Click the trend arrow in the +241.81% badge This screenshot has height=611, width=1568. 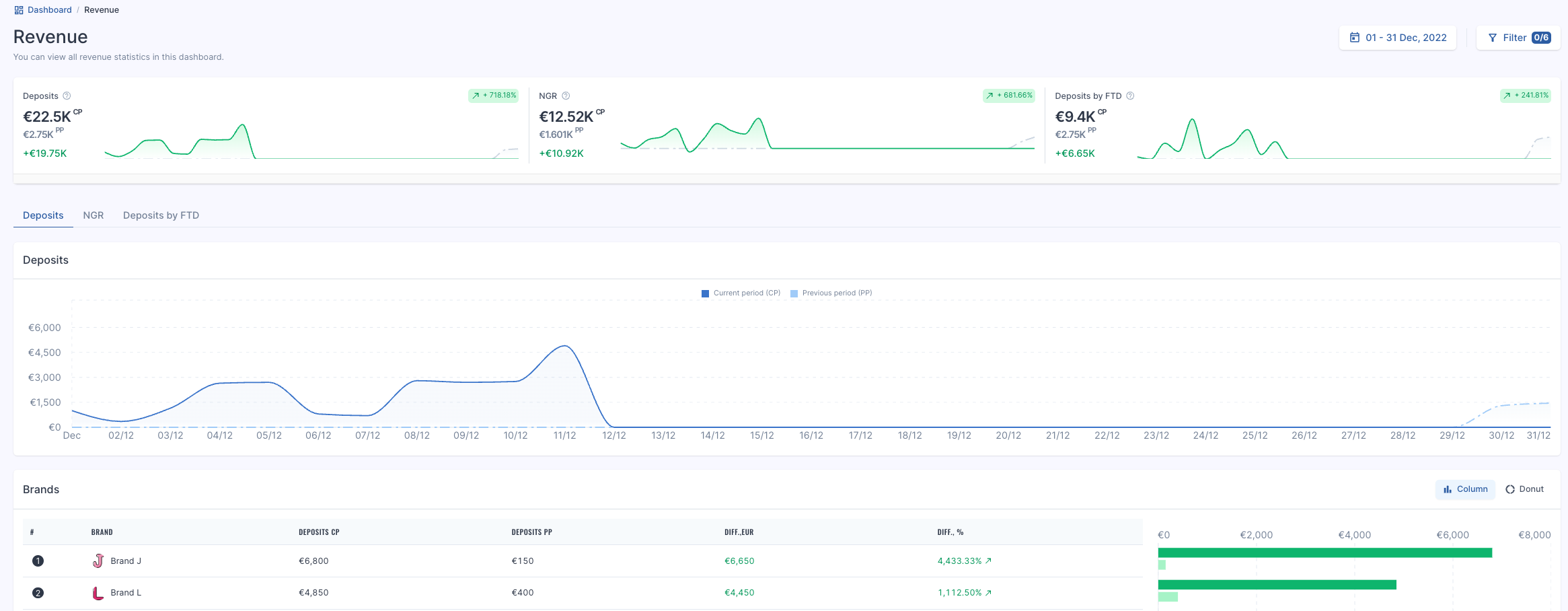click(x=1507, y=96)
